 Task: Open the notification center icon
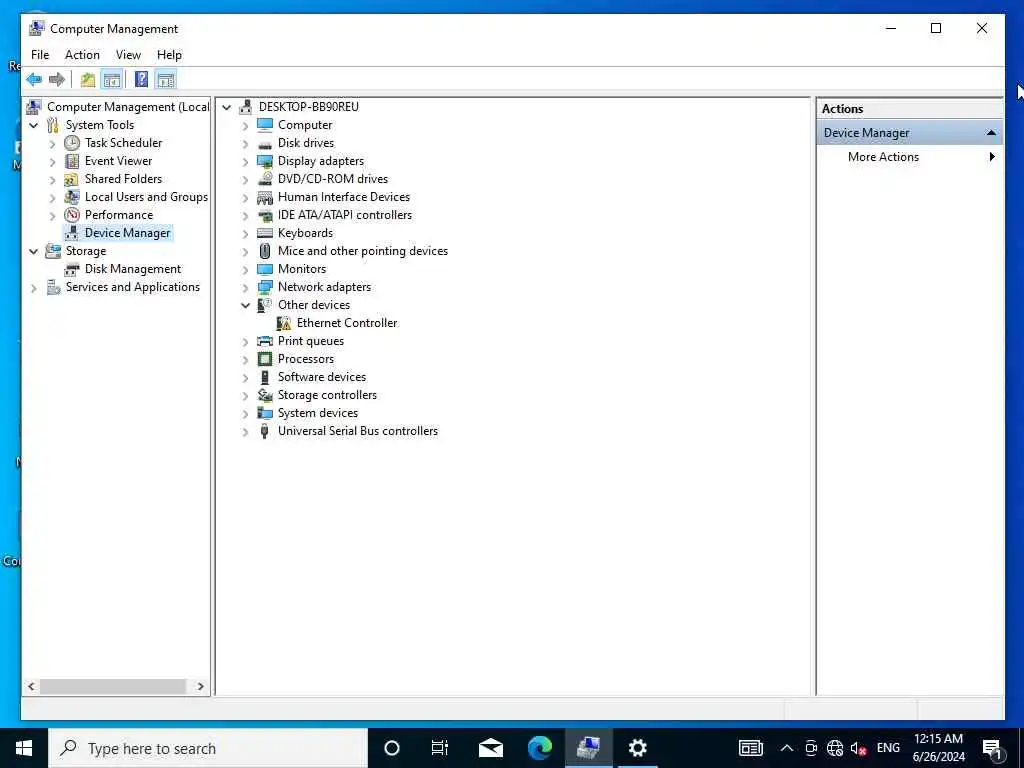[991, 748]
